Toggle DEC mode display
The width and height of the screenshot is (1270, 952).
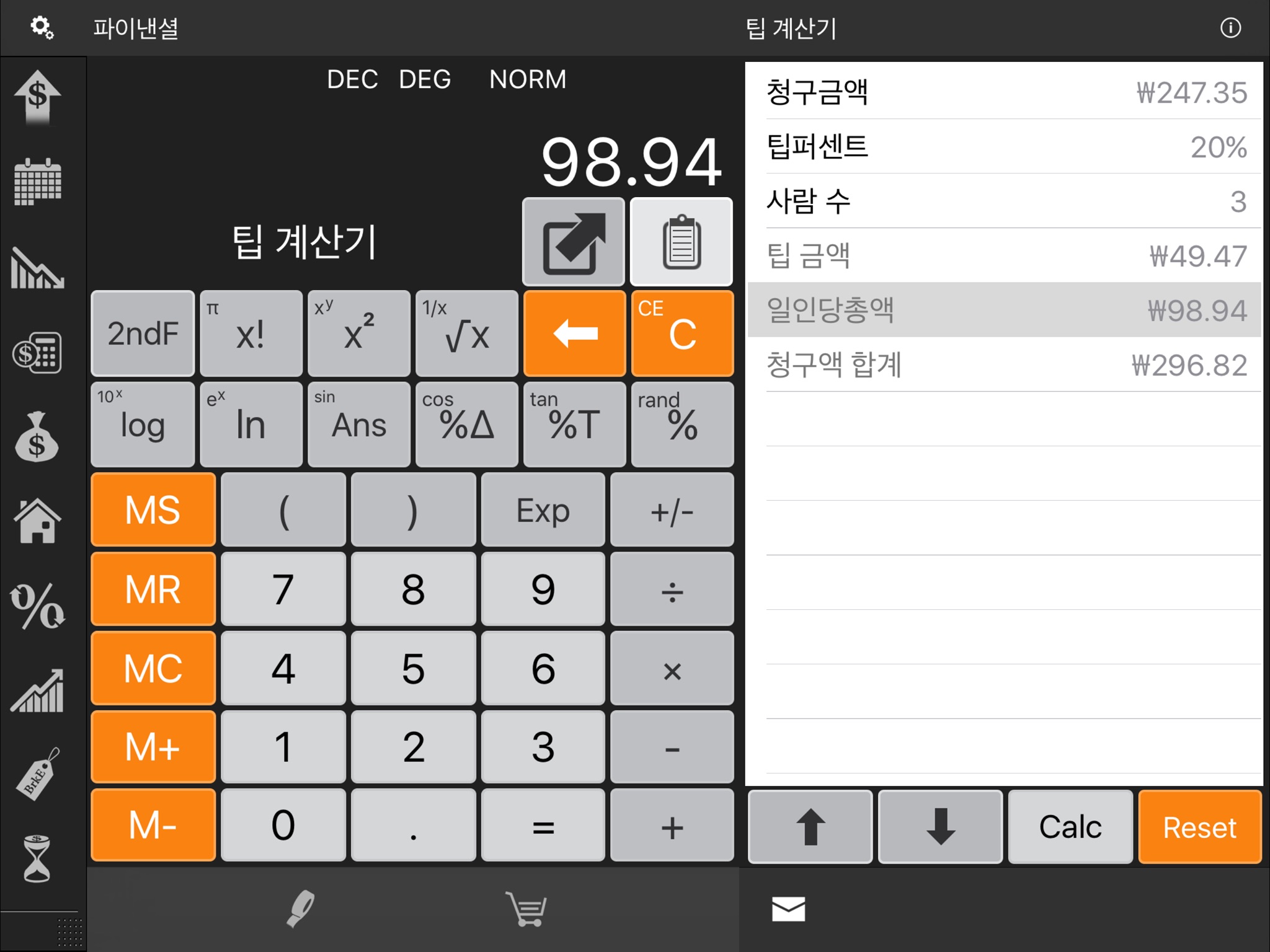pyautogui.click(x=351, y=80)
